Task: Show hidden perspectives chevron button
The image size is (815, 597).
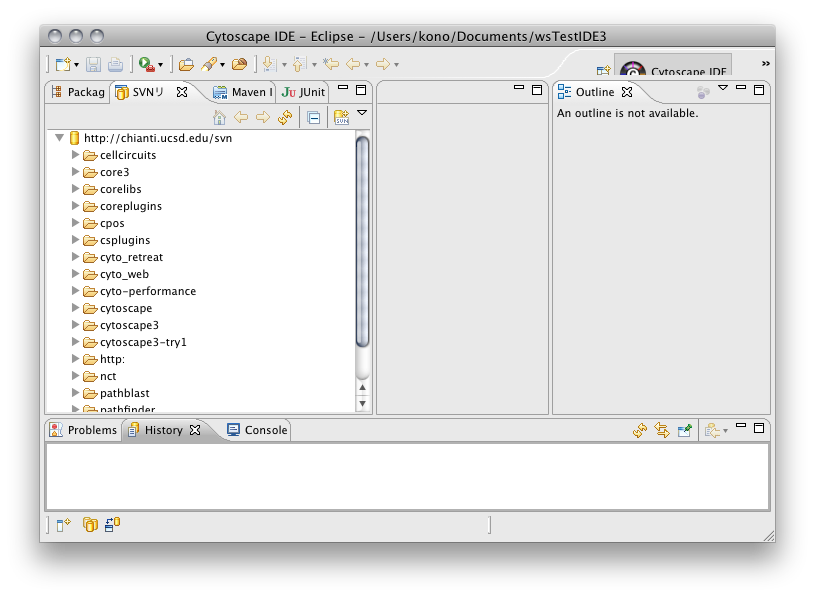Action: (766, 63)
